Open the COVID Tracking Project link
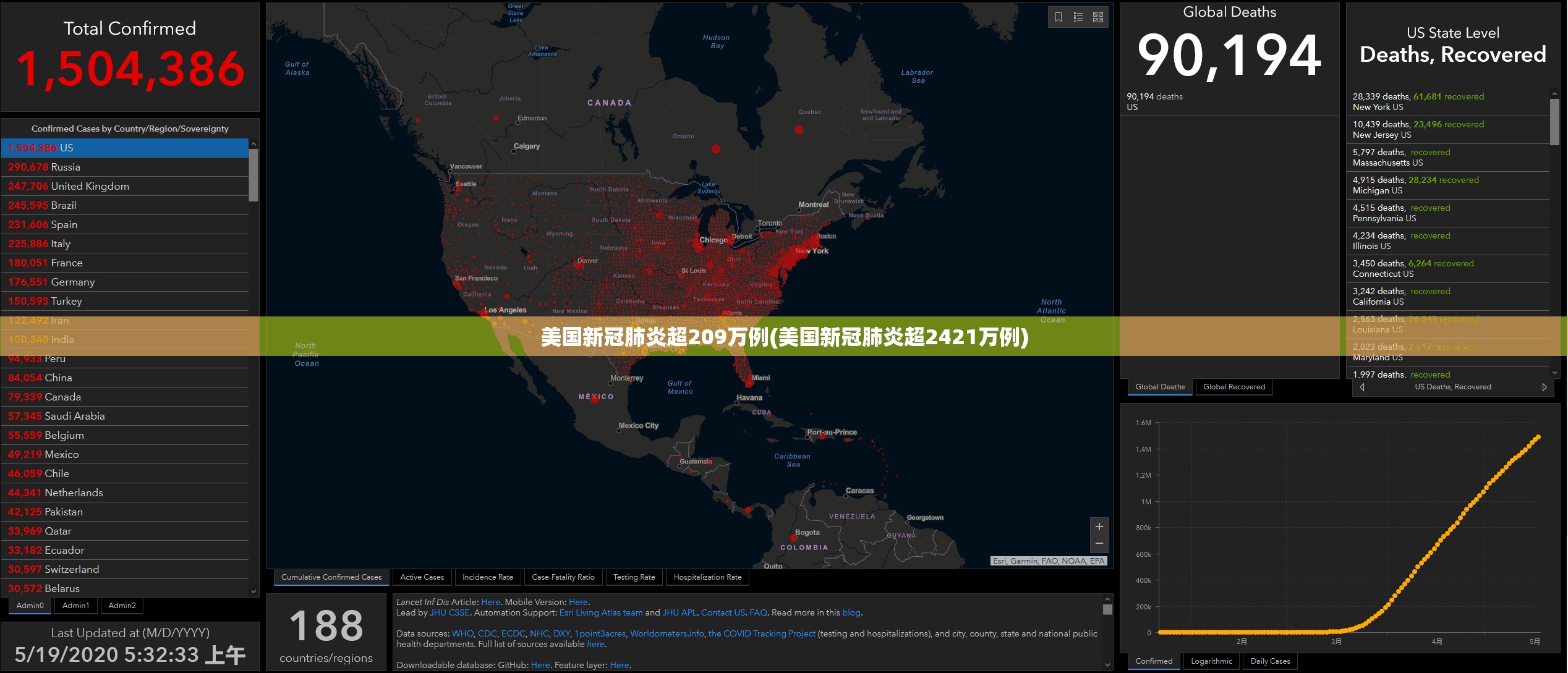The height and width of the screenshot is (673, 1568). (x=762, y=634)
